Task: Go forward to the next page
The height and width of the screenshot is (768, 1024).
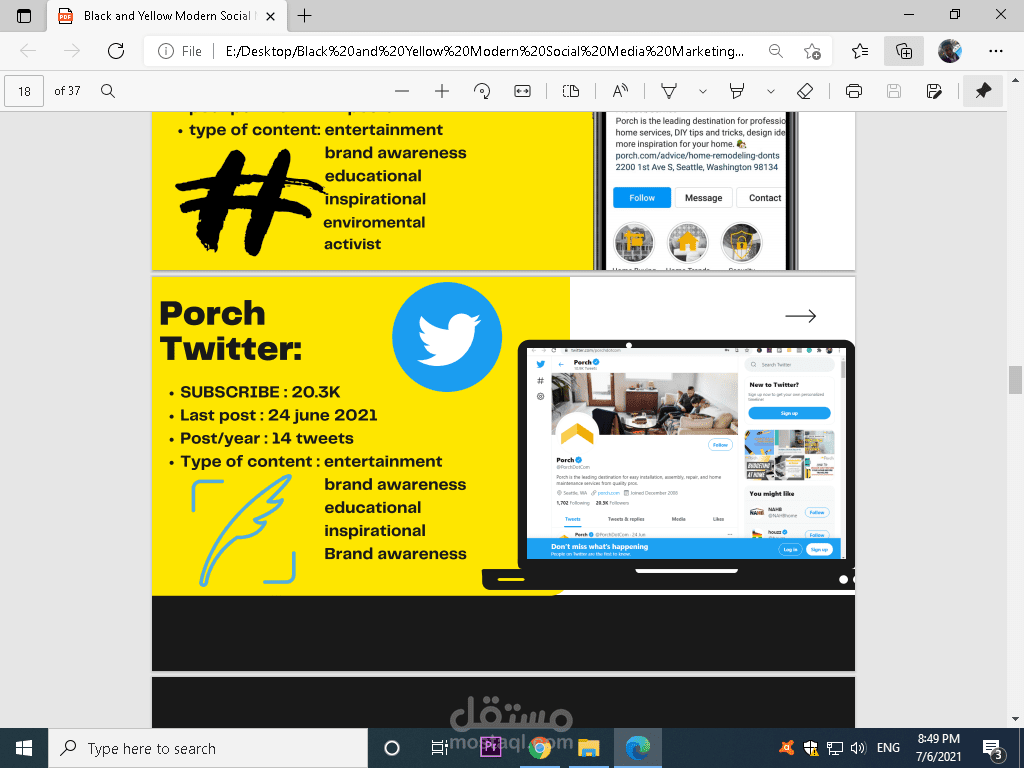Action: point(72,51)
